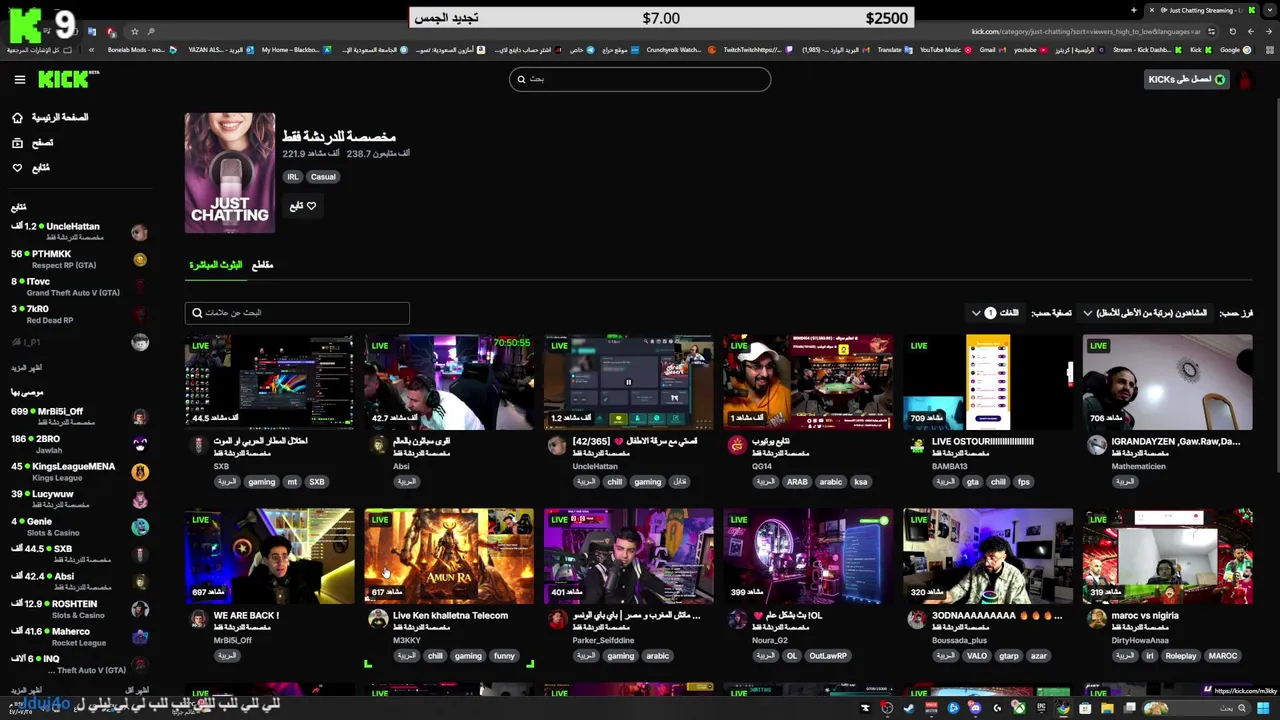Open the AMUN RA stream thumbnail

449,556
